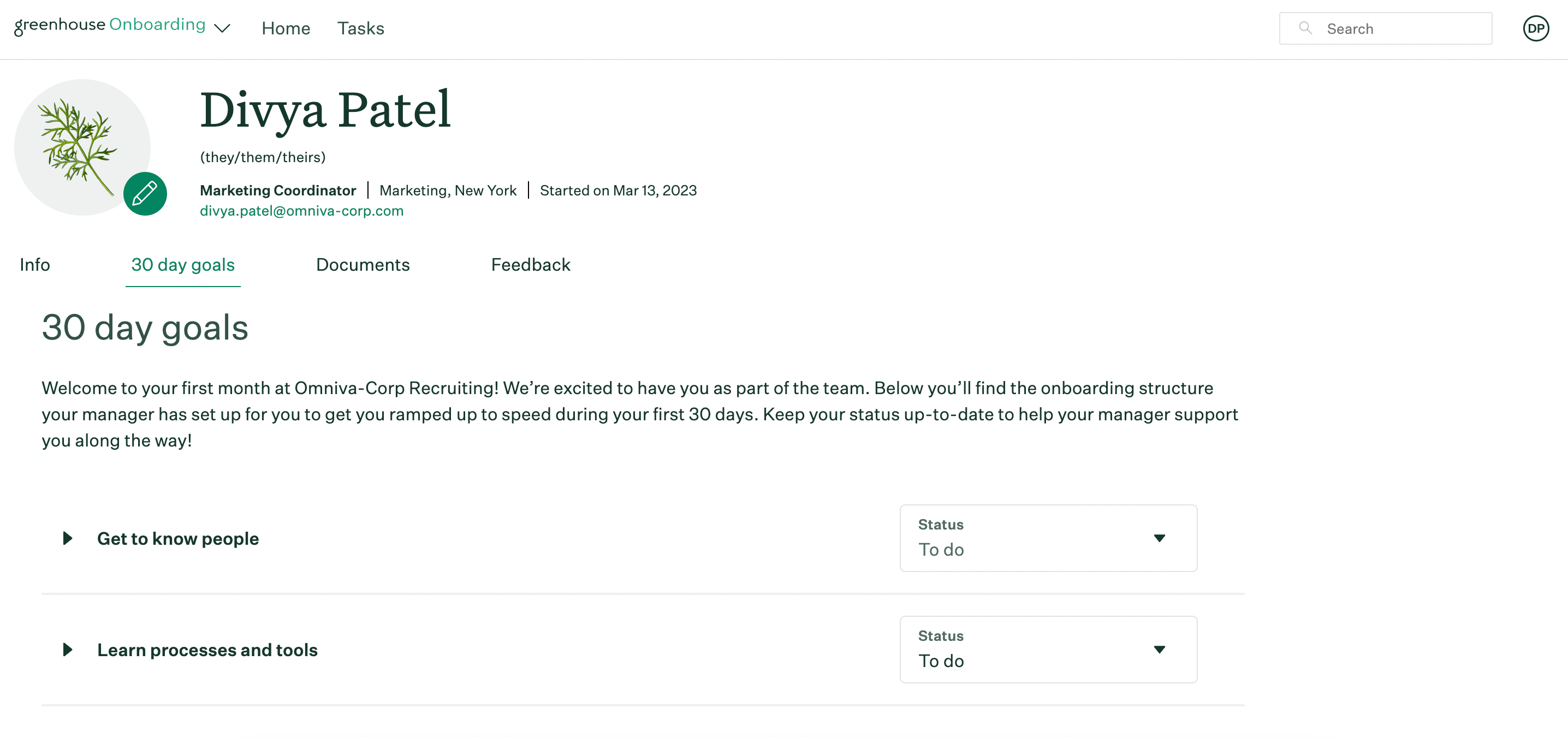Switch to the Documents tab
Screen dimensions: 1568x738
[x=363, y=265]
